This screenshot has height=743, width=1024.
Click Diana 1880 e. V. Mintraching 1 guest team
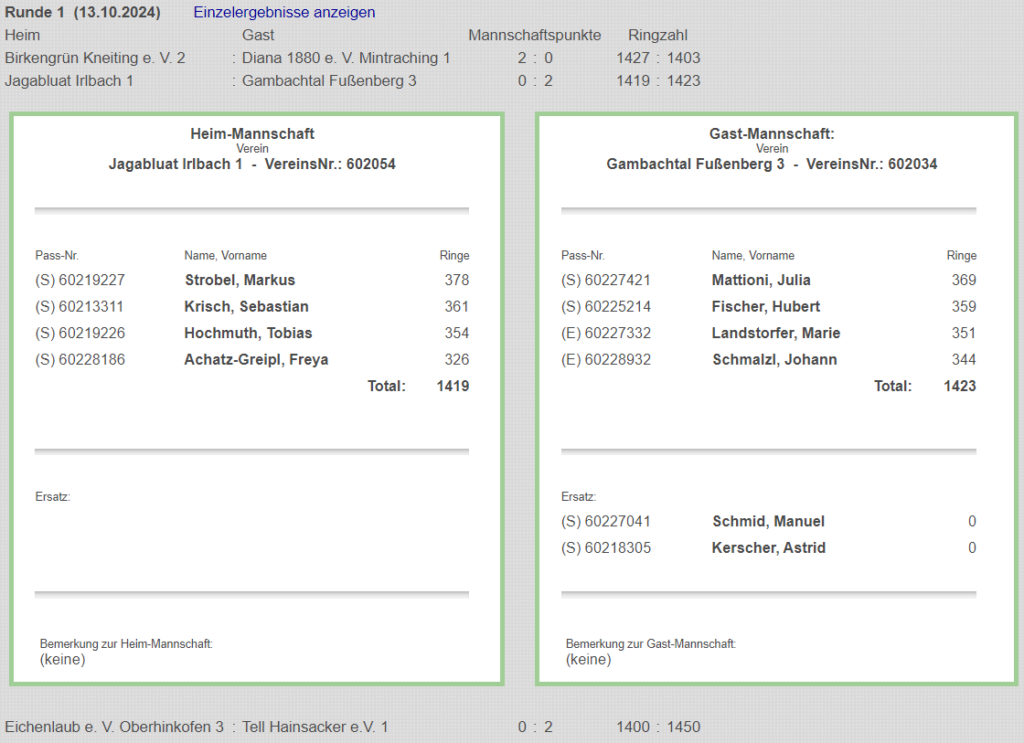coord(346,58)
